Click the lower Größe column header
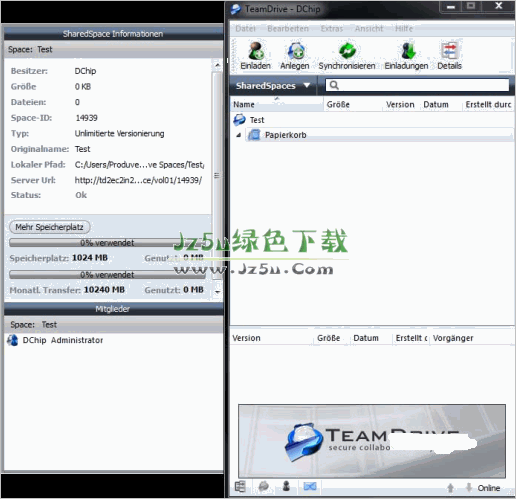516x499 pixels. click(331, 338)
